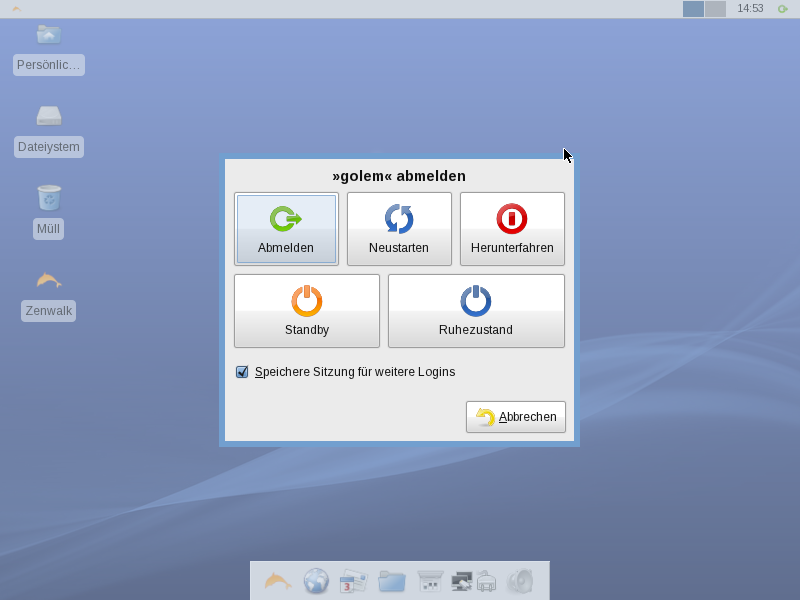The height and width of the screenshot is (600, 800).
Task: Open file manager folder in dock
Action: coord(391,581)
